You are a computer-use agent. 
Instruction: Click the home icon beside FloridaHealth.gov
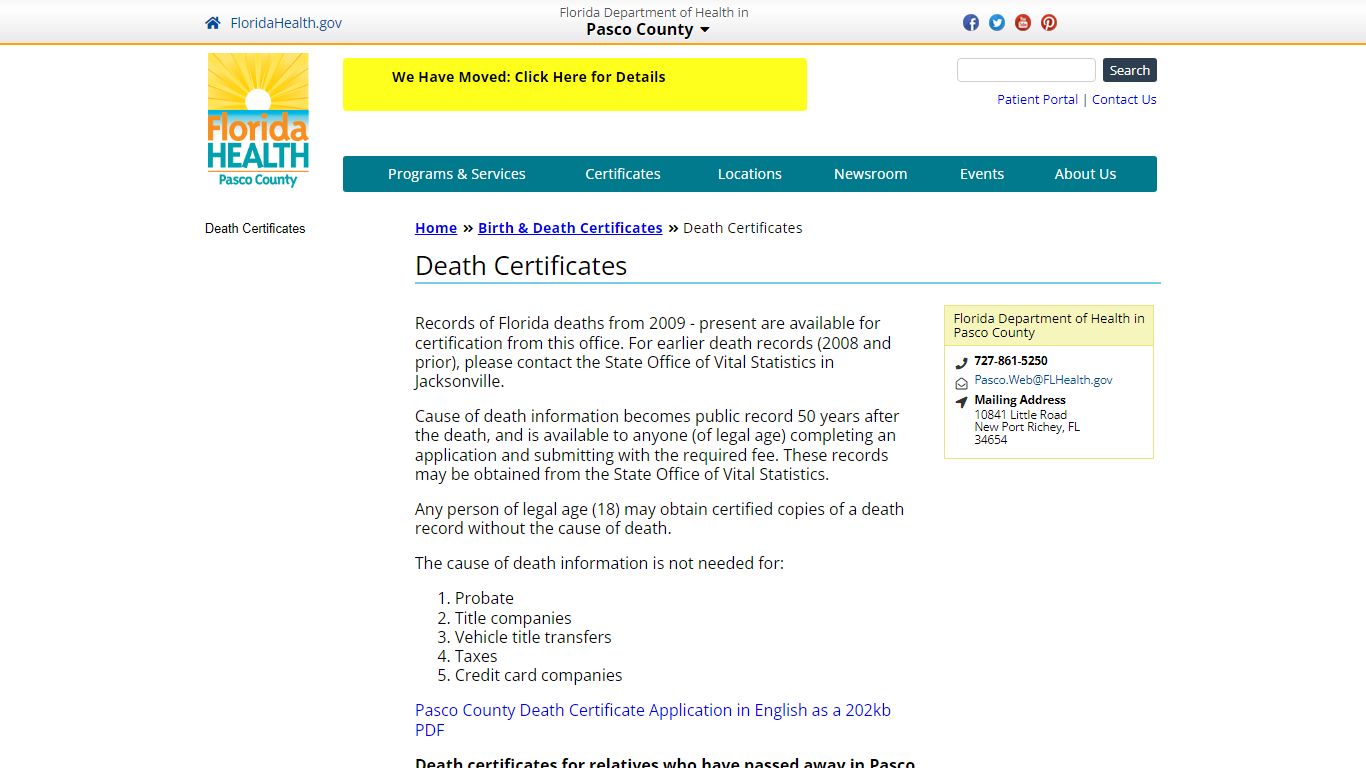(x=212, y=23)
